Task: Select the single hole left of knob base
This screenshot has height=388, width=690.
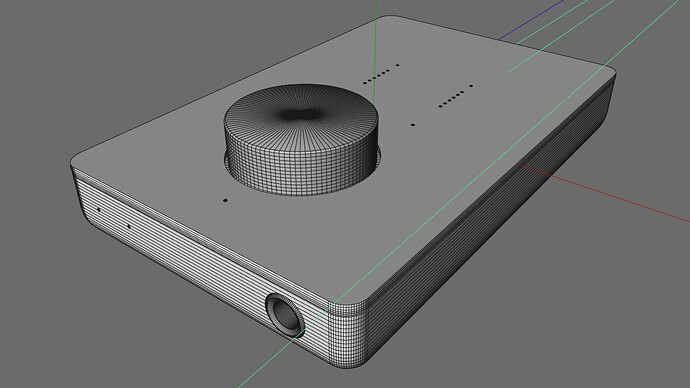Action: [x=225, y=201]
